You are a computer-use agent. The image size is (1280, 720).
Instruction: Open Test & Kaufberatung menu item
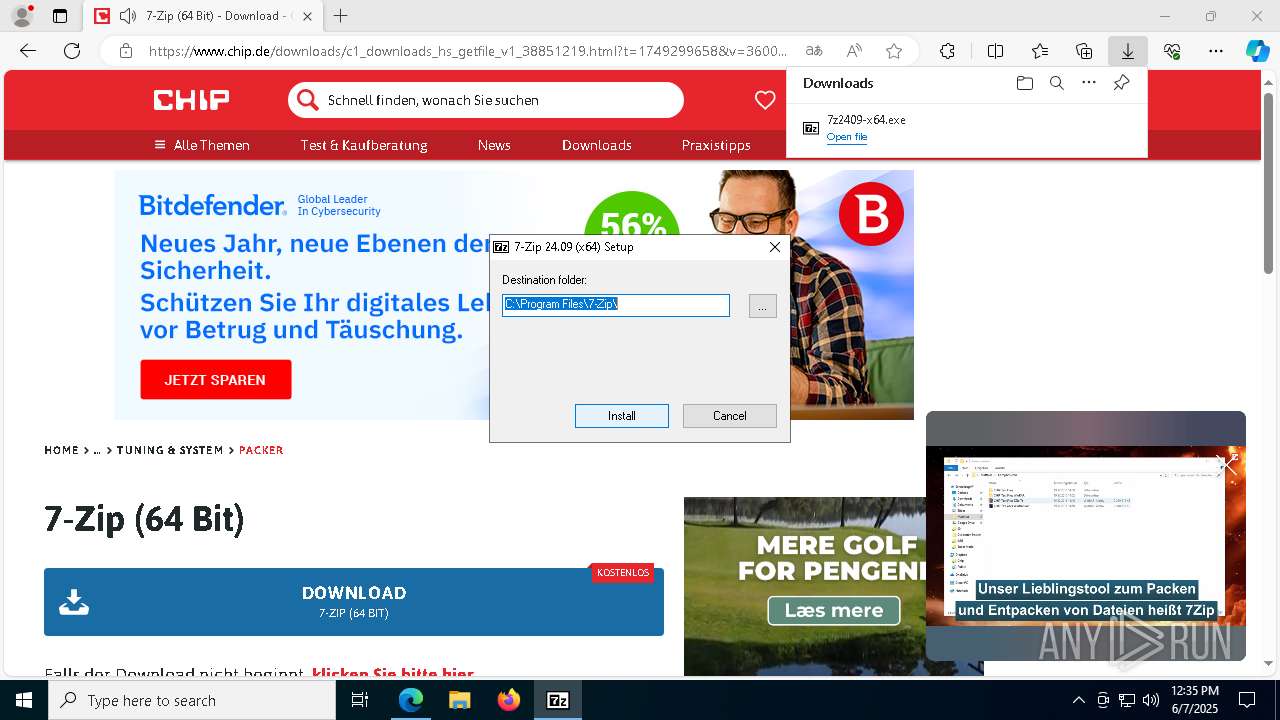click(364, 145)
